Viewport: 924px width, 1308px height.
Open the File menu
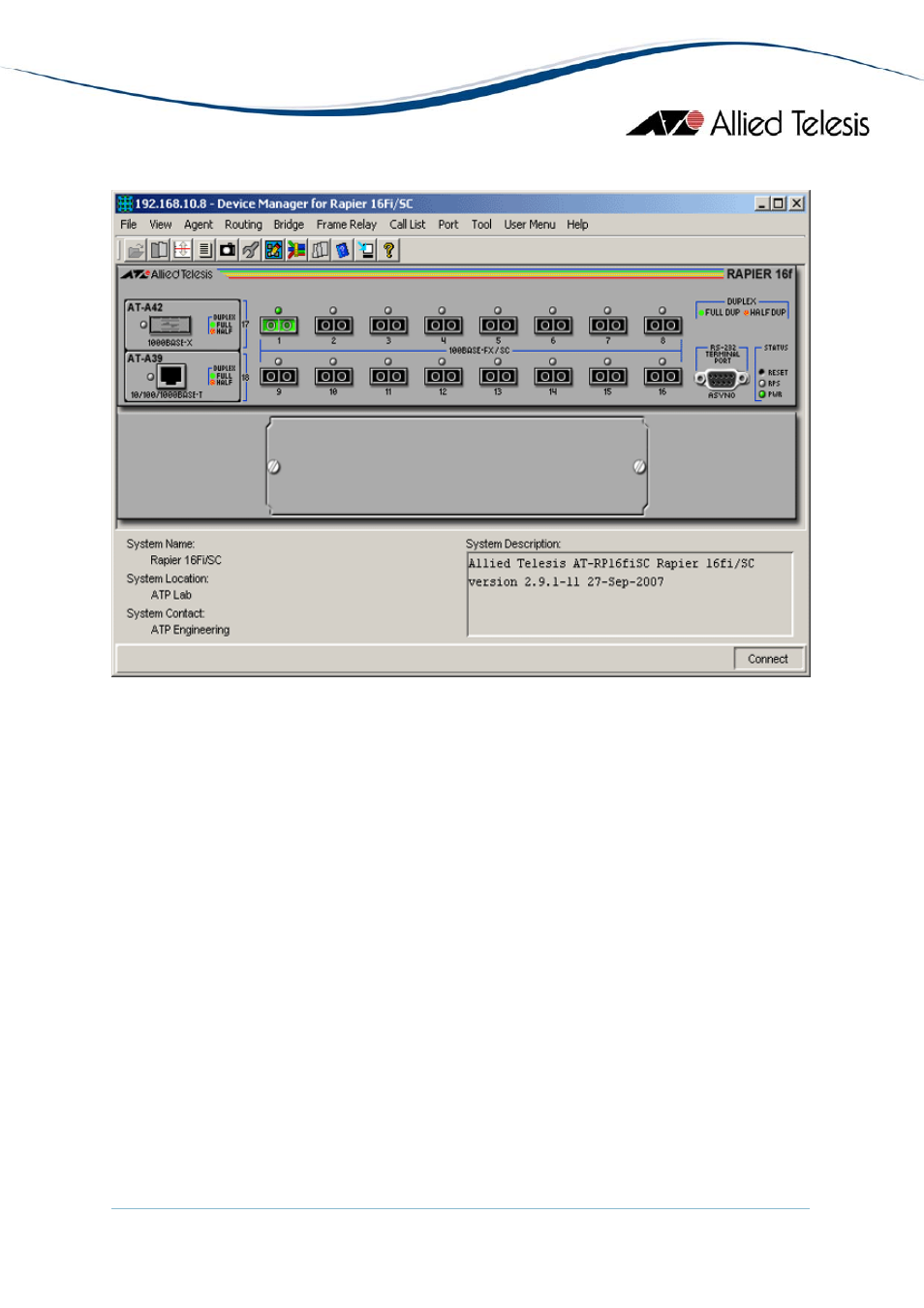point(129,224)
